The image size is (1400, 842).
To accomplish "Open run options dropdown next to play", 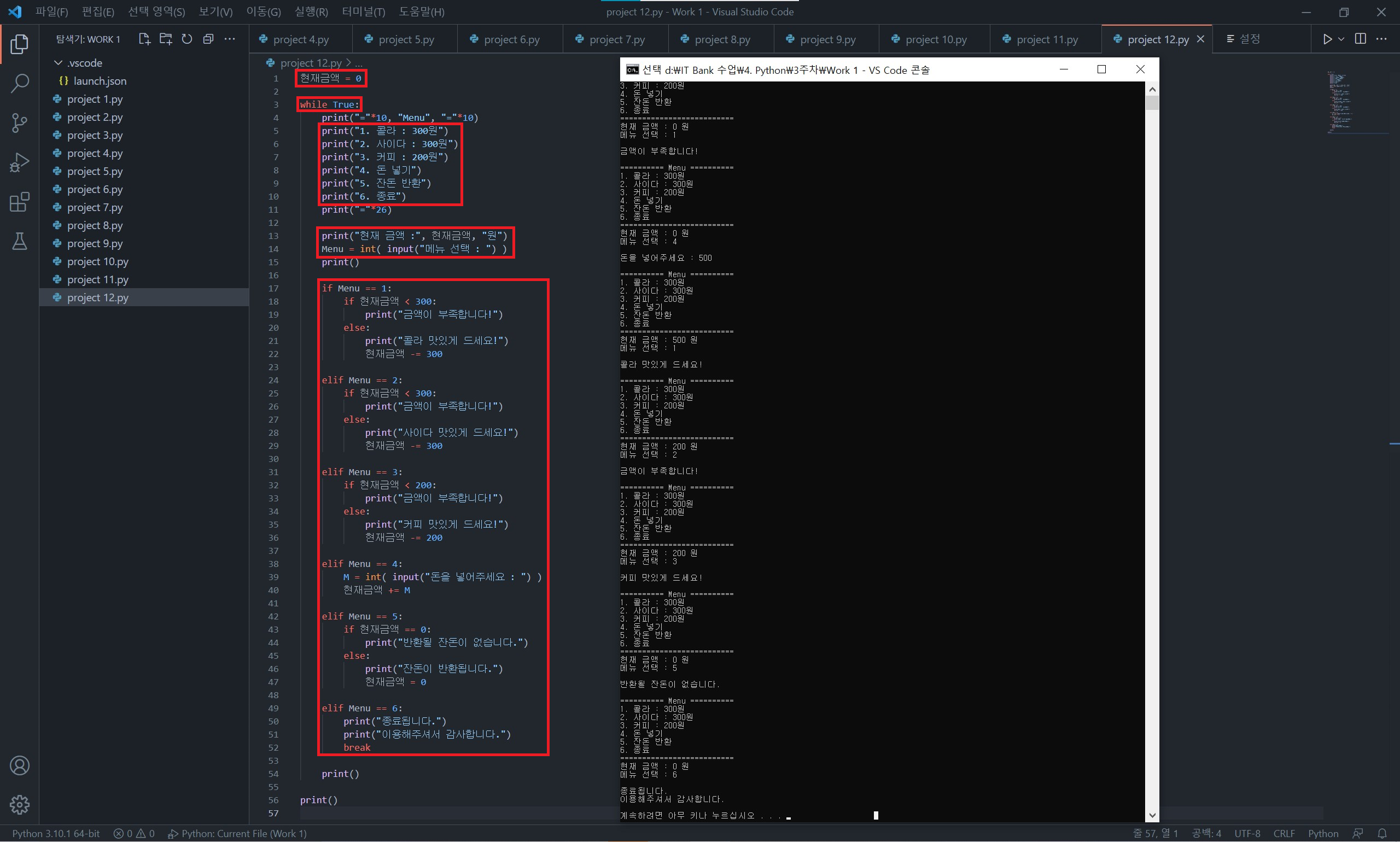I will [x=1341, y=39].
